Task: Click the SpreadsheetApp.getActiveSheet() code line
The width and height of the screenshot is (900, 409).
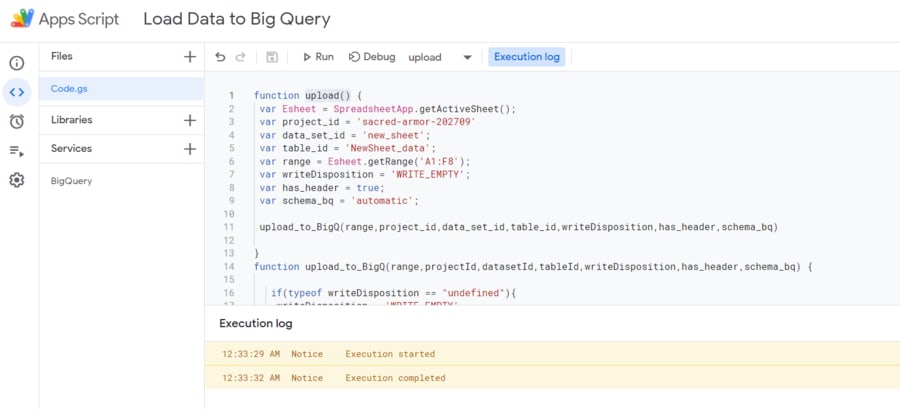Action: point(388,109)
